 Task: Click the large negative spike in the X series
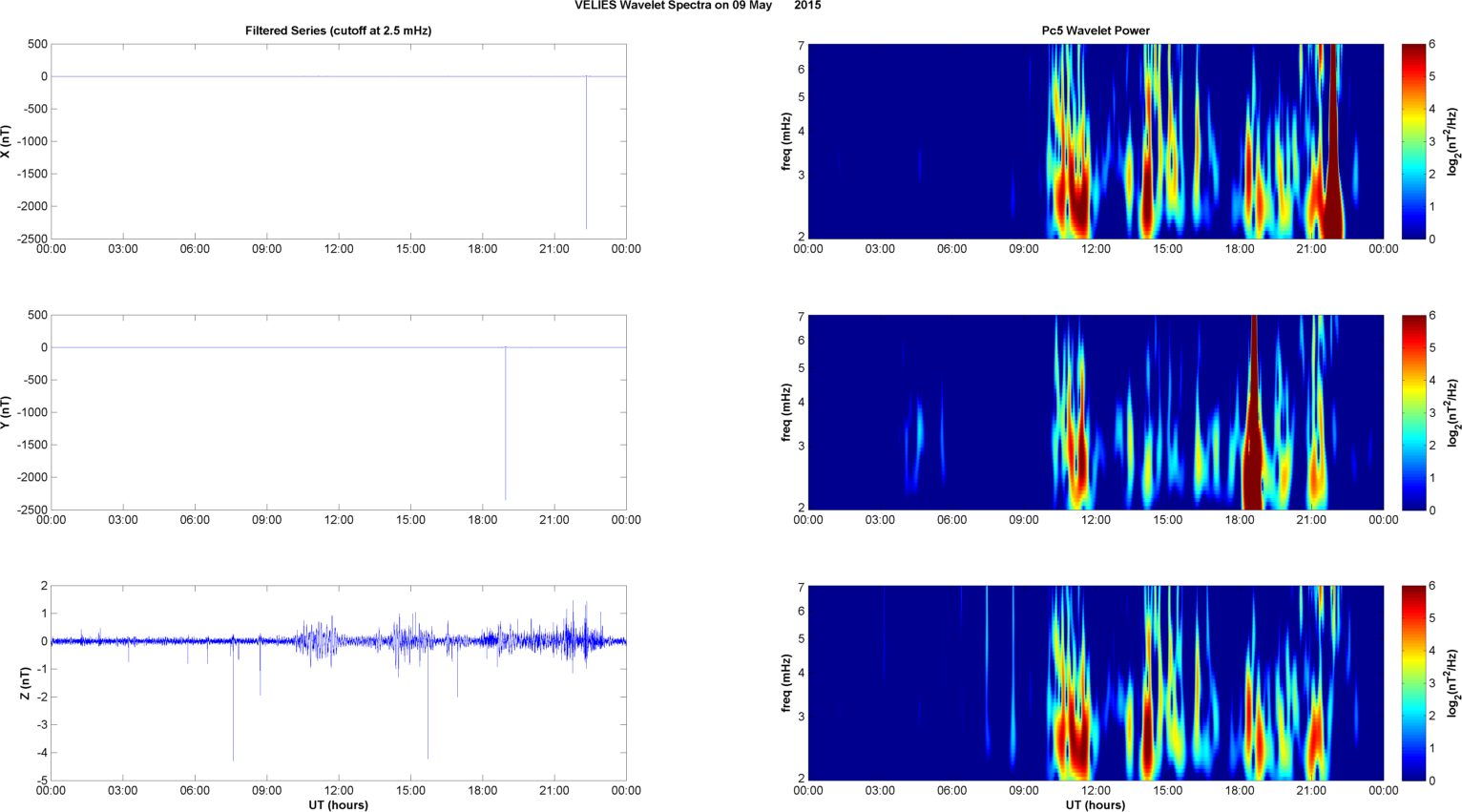tap(586, 153)
